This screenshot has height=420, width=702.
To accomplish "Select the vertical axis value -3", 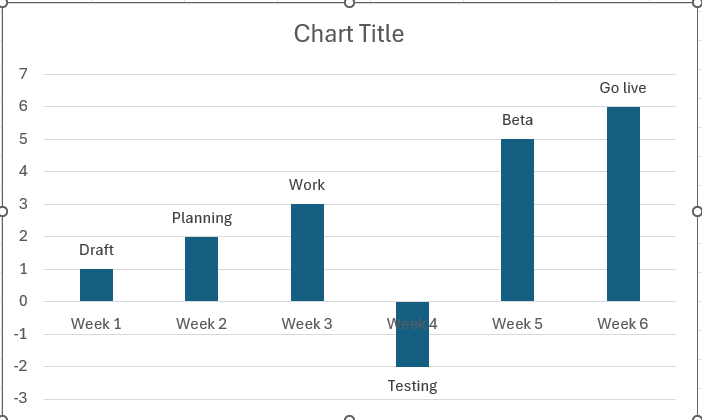I will pyautogui.click(x=20, y=399).
